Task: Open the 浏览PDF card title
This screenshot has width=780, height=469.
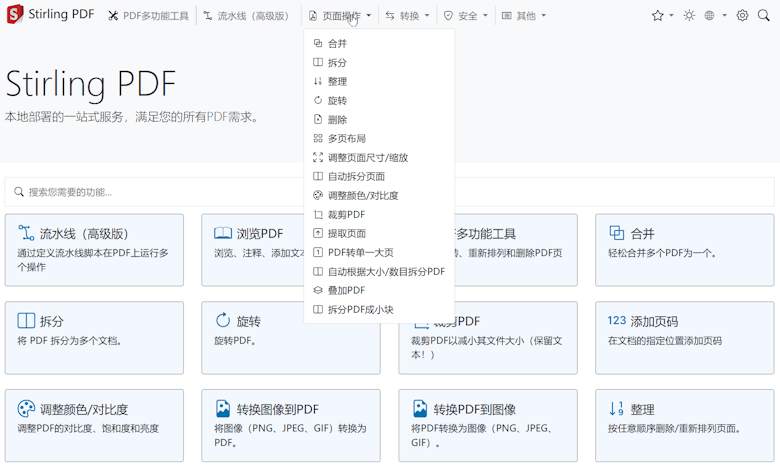Action: pyautogui.click(x=260, y=233)
